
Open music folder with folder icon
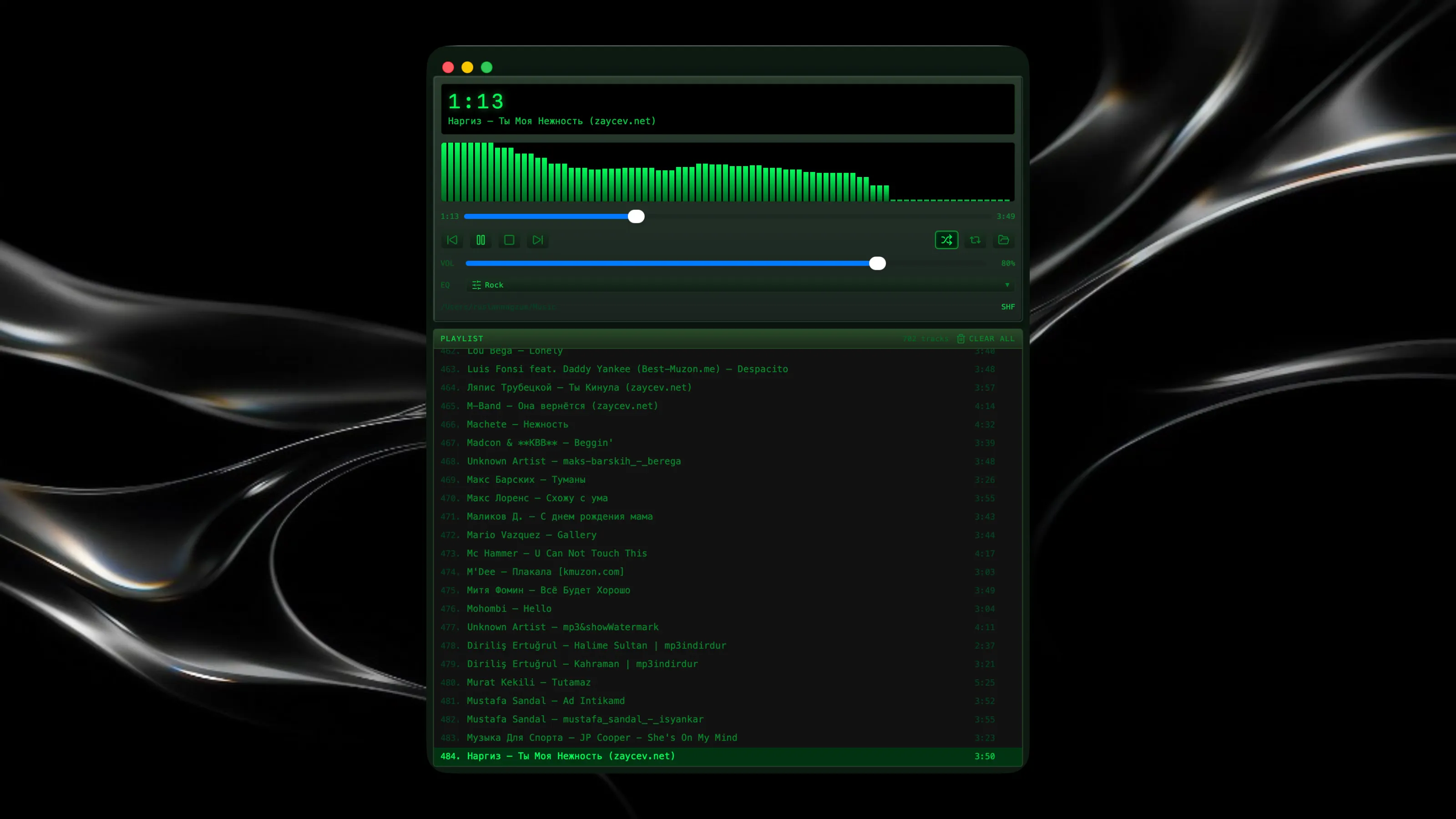(x=1003, y=240)
